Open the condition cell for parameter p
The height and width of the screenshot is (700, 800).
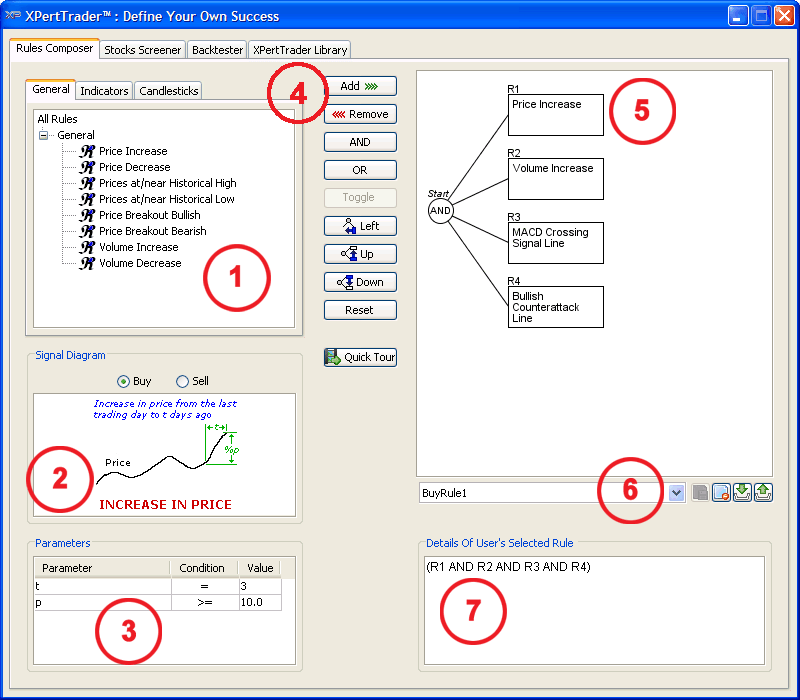click(202, 602)
